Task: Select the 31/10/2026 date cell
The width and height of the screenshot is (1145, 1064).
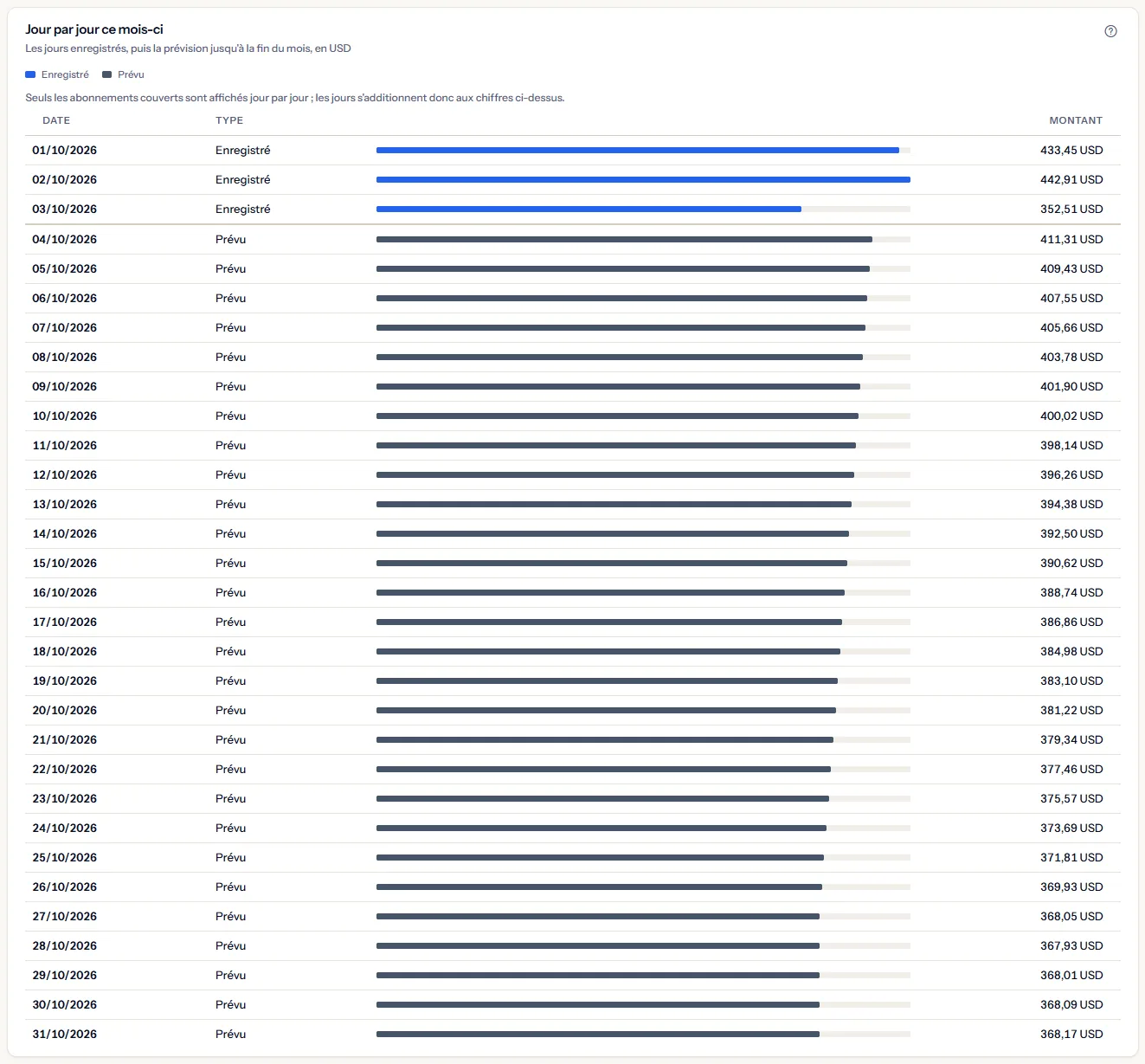Action: pyautogui.click(x=65, y=1034)
